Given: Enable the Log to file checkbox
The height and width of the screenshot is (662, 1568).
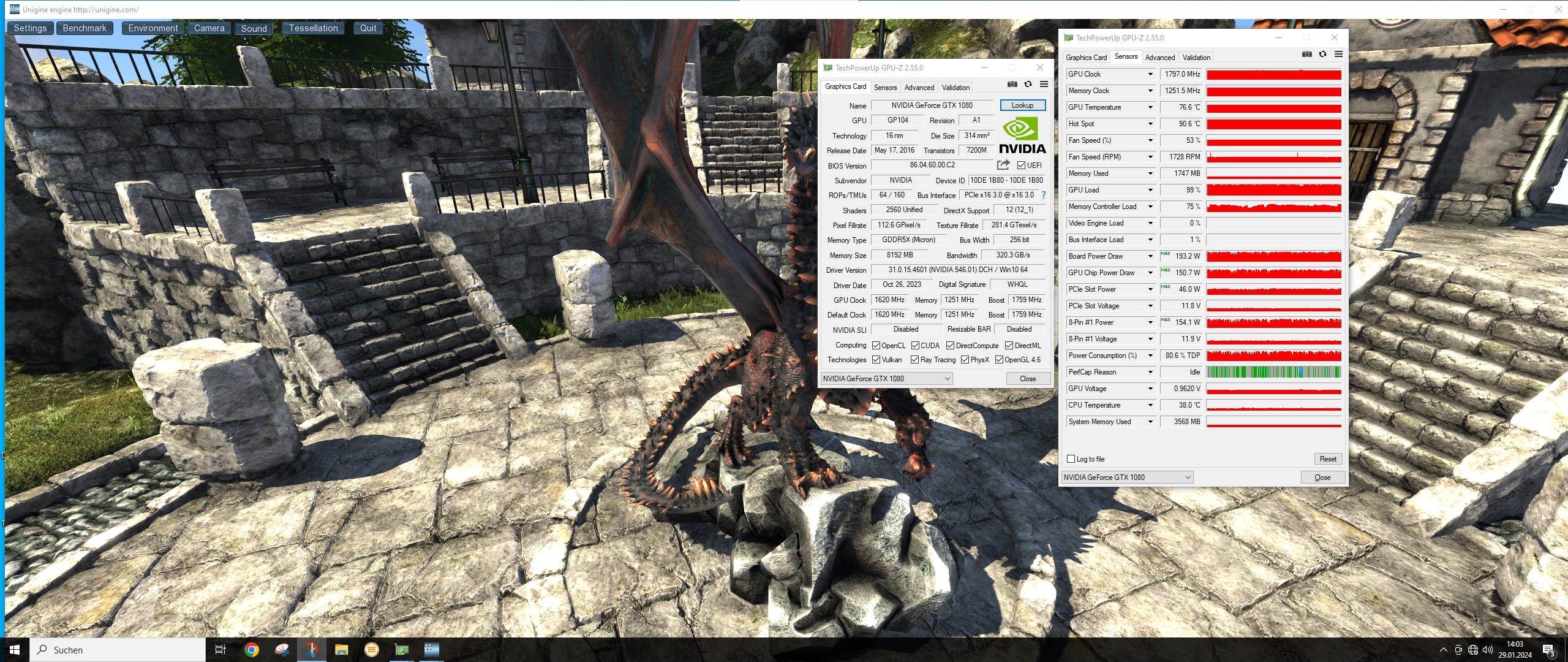Looking at the screenshot, I should pyautogui.click(x=1071, y=458).
